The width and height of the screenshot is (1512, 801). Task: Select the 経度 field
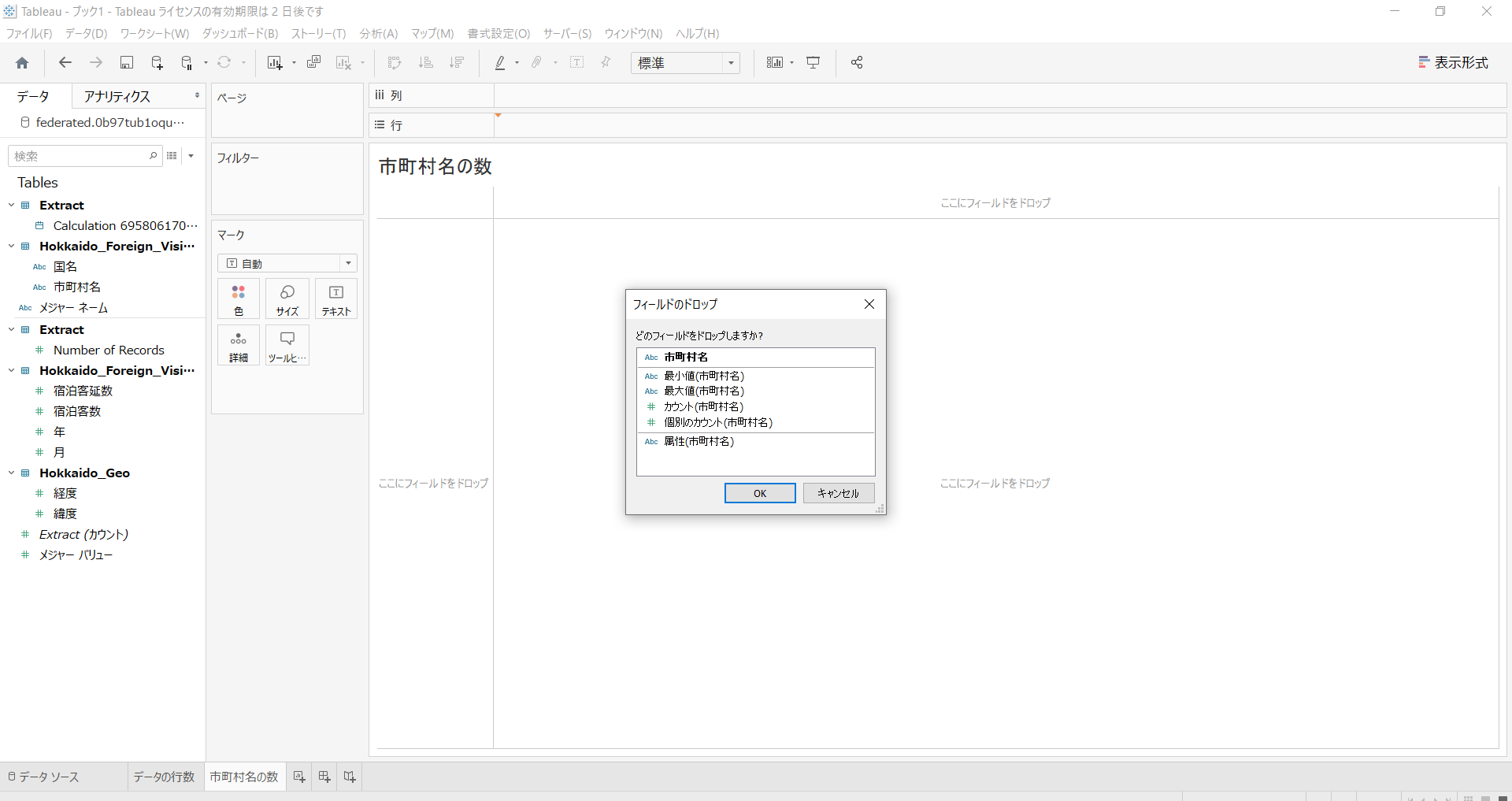click(x=65, y=493)
